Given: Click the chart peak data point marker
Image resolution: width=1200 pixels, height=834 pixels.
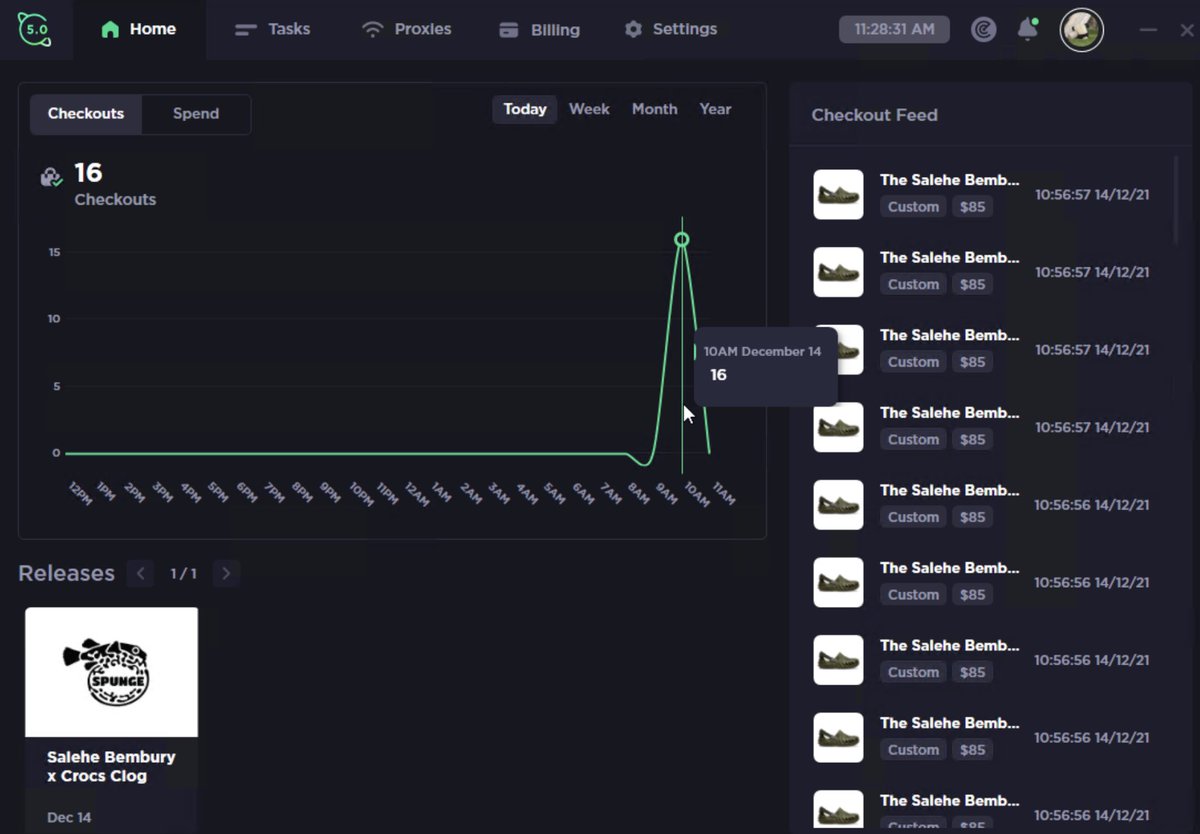Looking at the screenshot, I should (682, 239).
